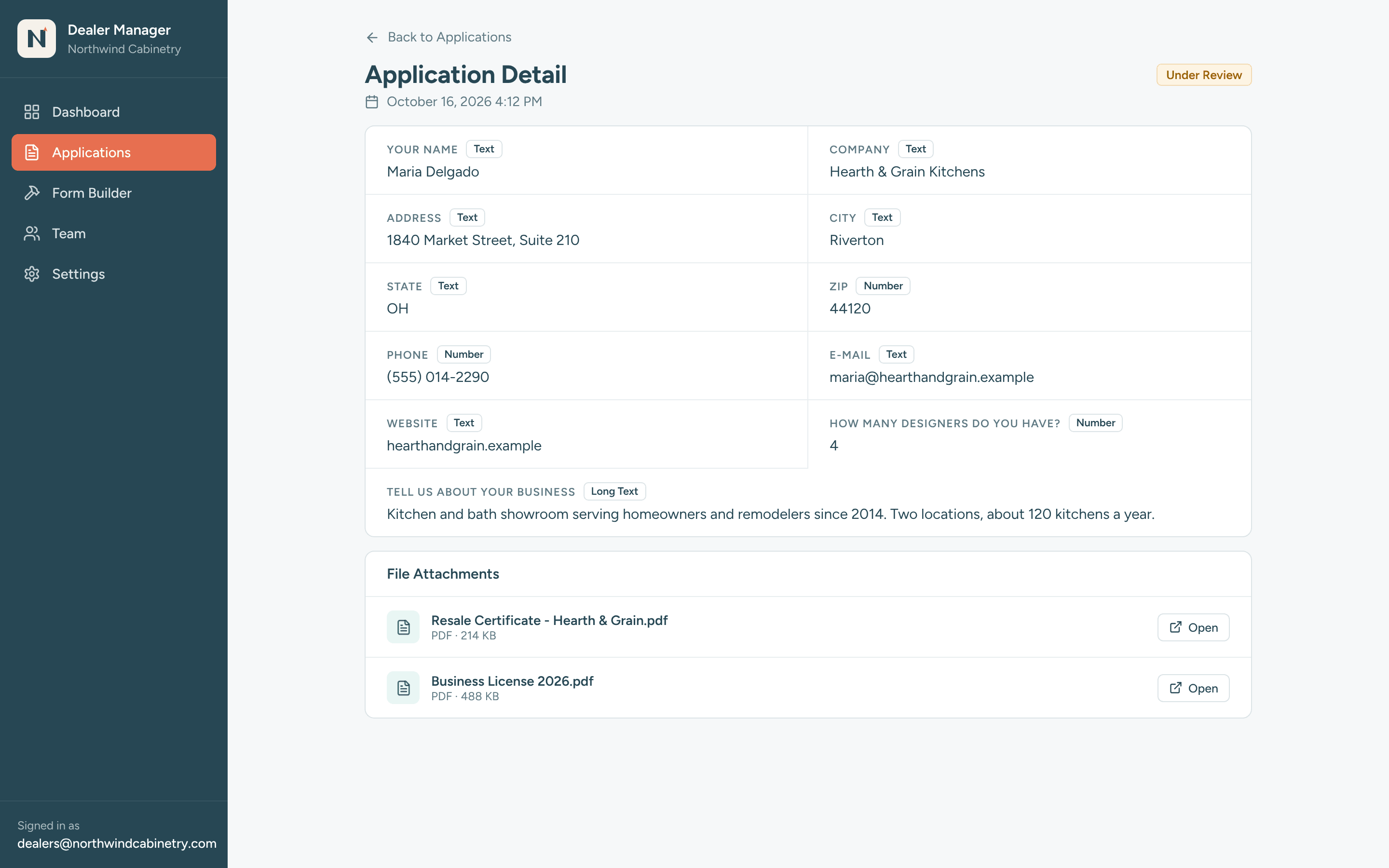Open Settings from the sidebar
This screenshot has height=868, width=1389.
pyautogui.click(x=114, y=274)
